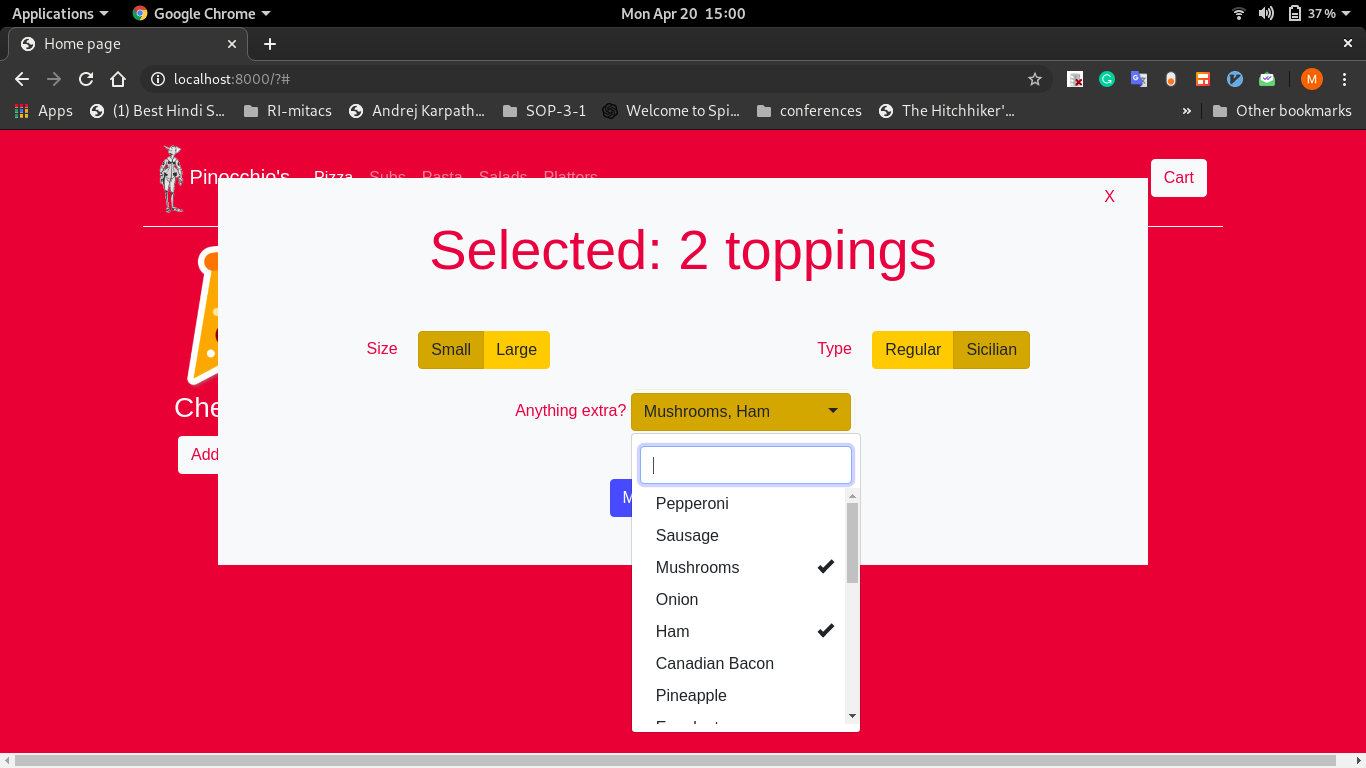Collapse the 'Mushrooms, Ham' toppings dropdown

pyautogui.click(x=740, y=412)
